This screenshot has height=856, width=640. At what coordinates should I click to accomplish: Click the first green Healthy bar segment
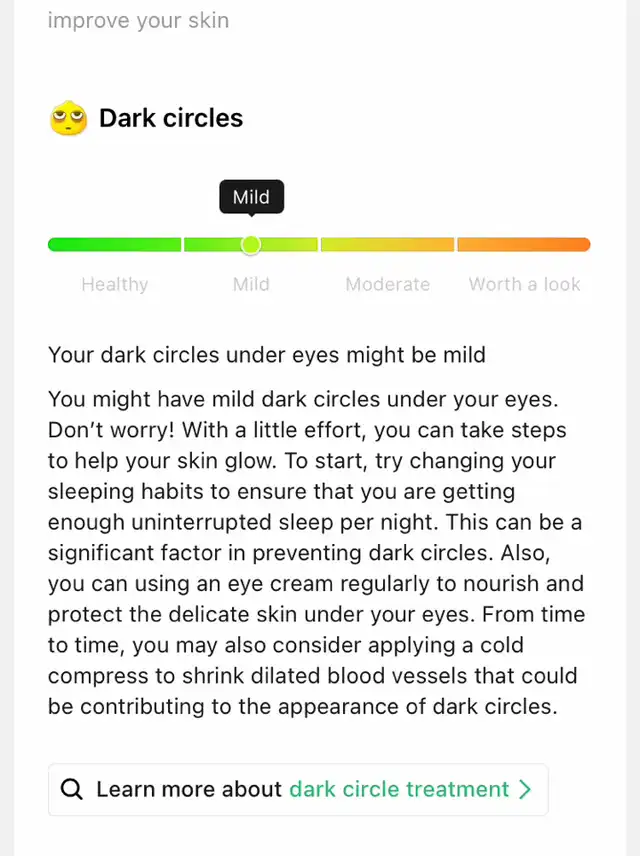click(x=115, y=245)
